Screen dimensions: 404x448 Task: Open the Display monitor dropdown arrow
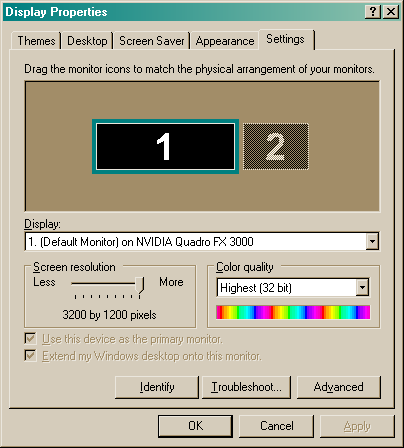pos(372,241)
